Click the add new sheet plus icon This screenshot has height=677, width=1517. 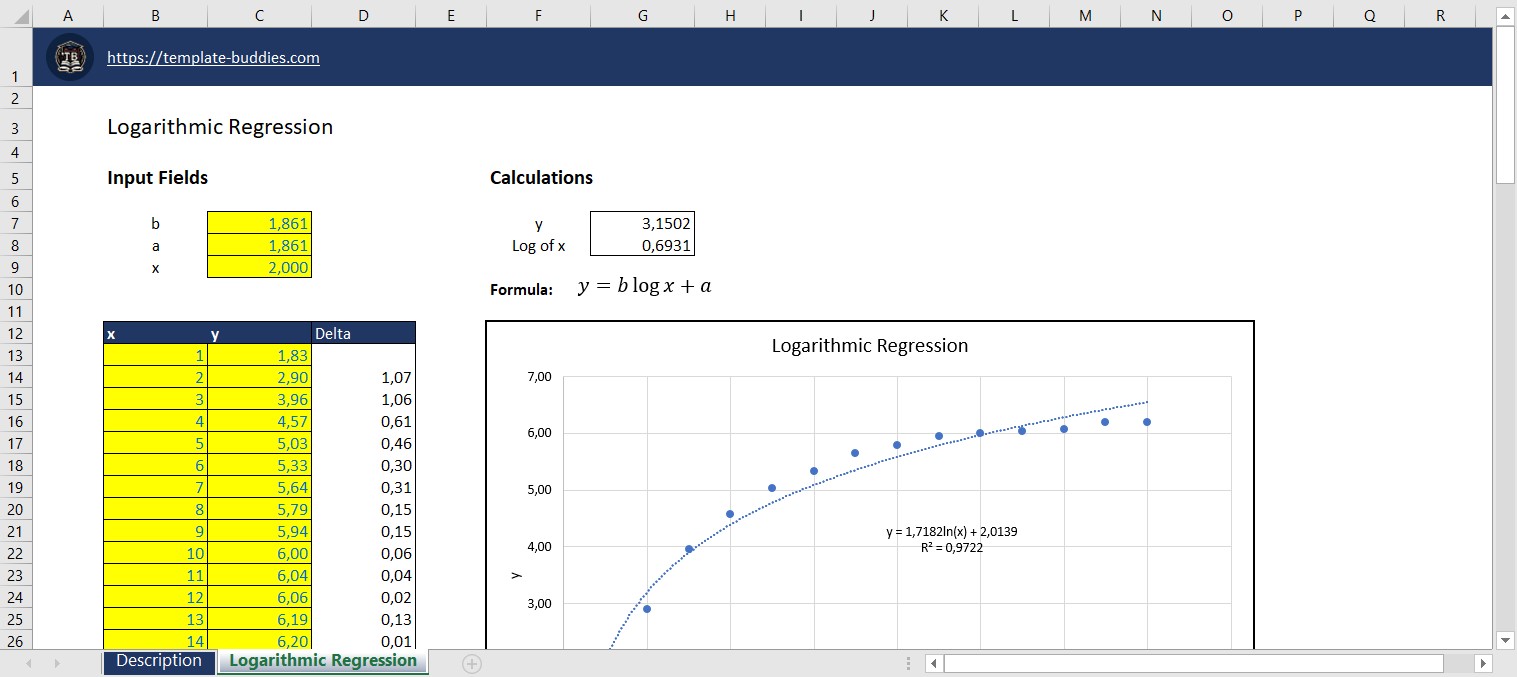click(x=470, y=662)
